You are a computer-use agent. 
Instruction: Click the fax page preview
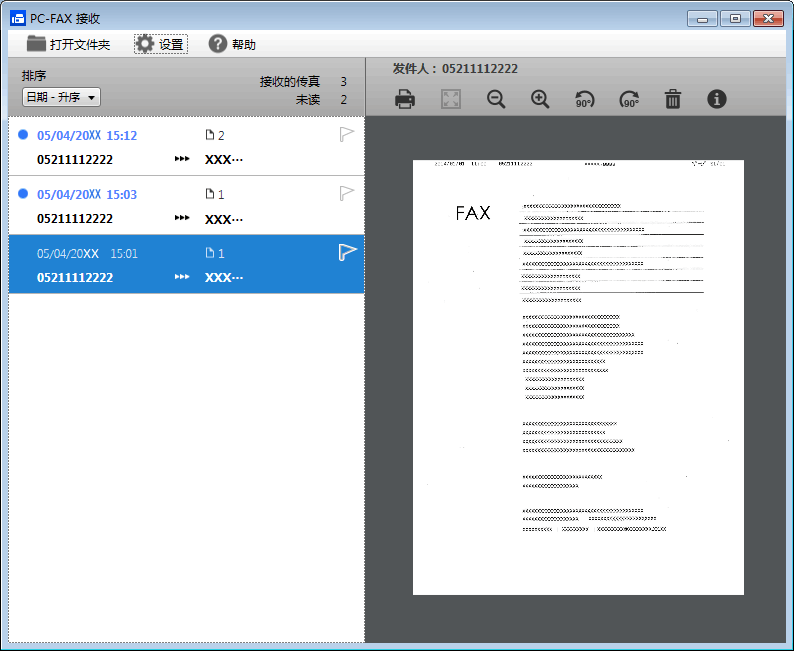coord(578,377)
